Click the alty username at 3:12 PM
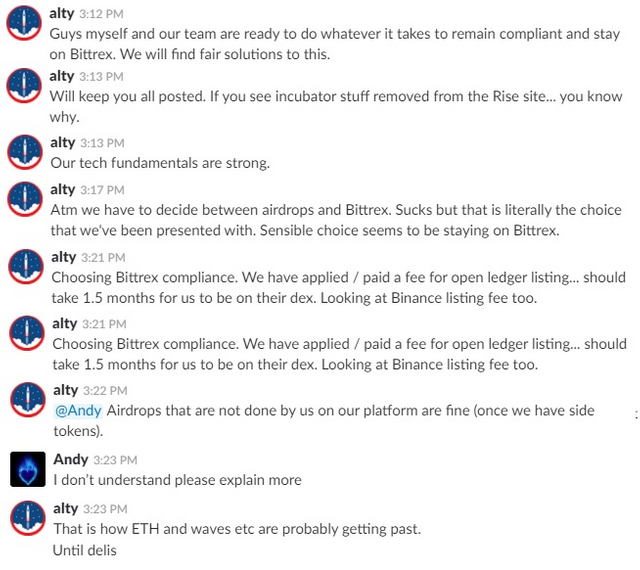The width and height of the screenshot is (640, 570). pos(62,13)
